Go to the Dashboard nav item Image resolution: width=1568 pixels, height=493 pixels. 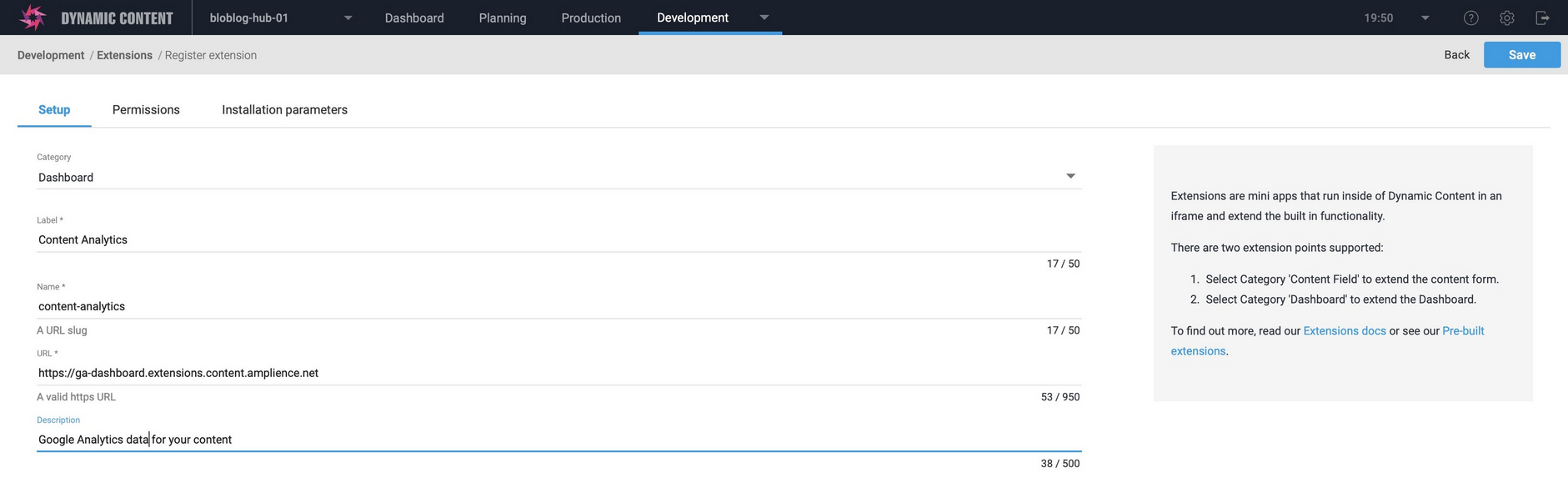click(414, 18)
